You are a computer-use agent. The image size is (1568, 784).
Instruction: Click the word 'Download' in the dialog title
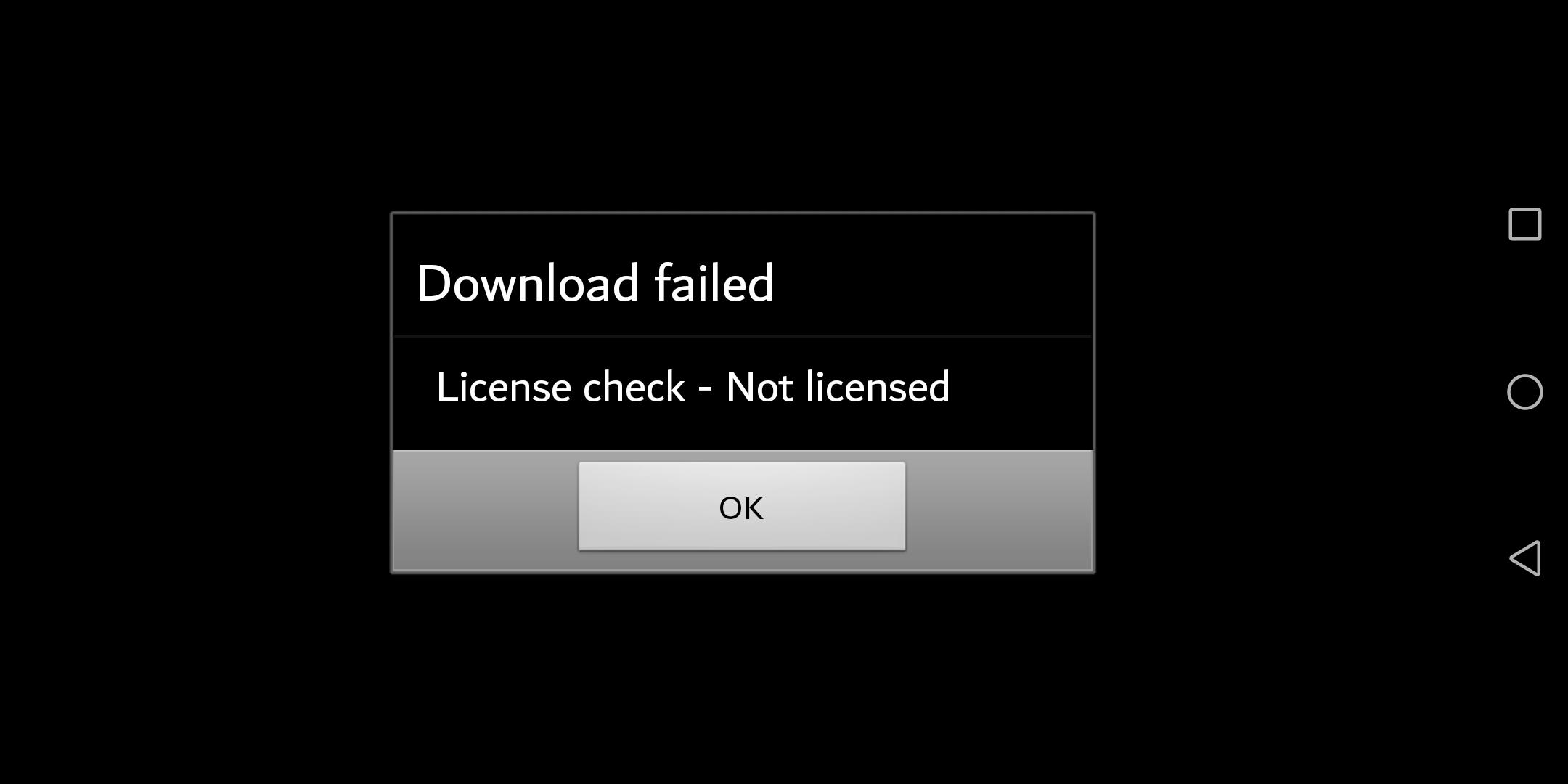[528, 282]
